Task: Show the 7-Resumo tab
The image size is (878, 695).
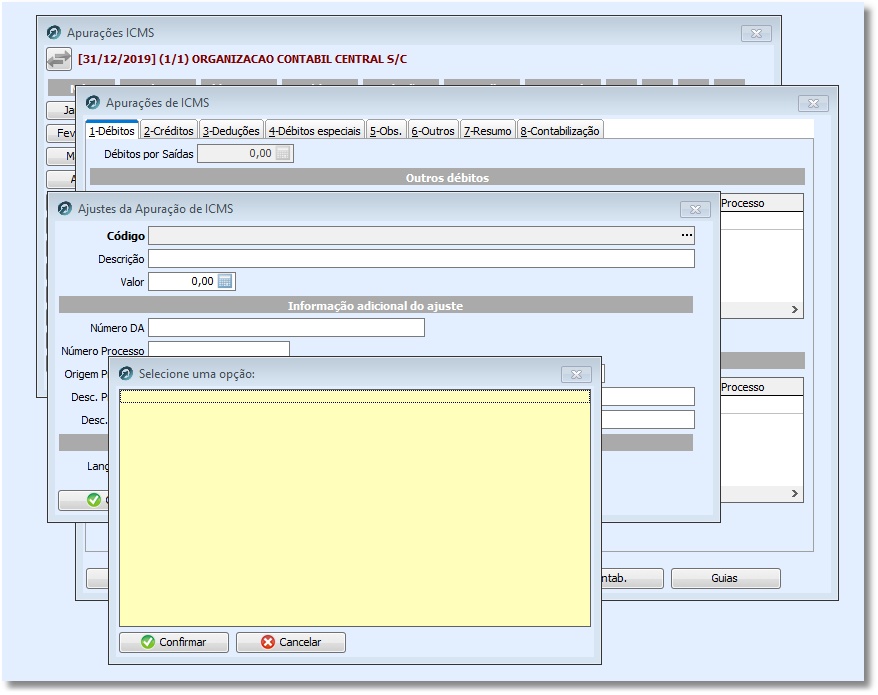Action: [x=487, y=130]
